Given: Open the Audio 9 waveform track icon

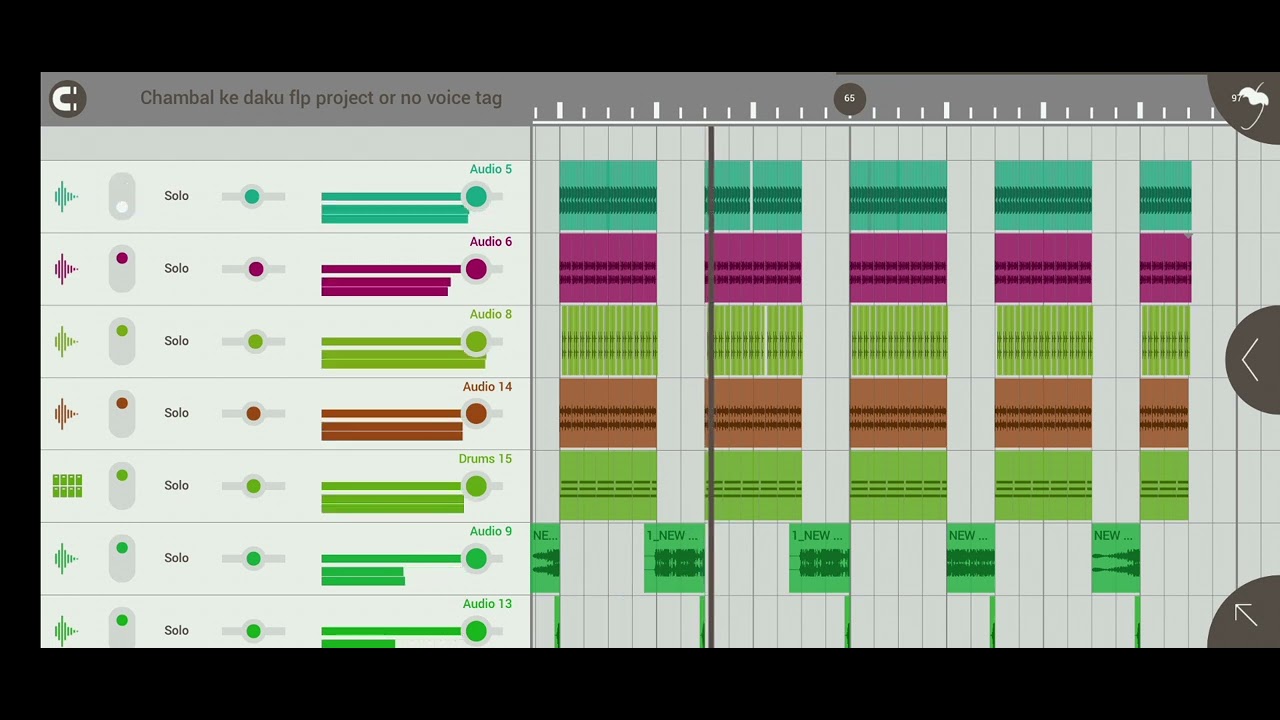Looking at the screenshot, I should (66, 558).
